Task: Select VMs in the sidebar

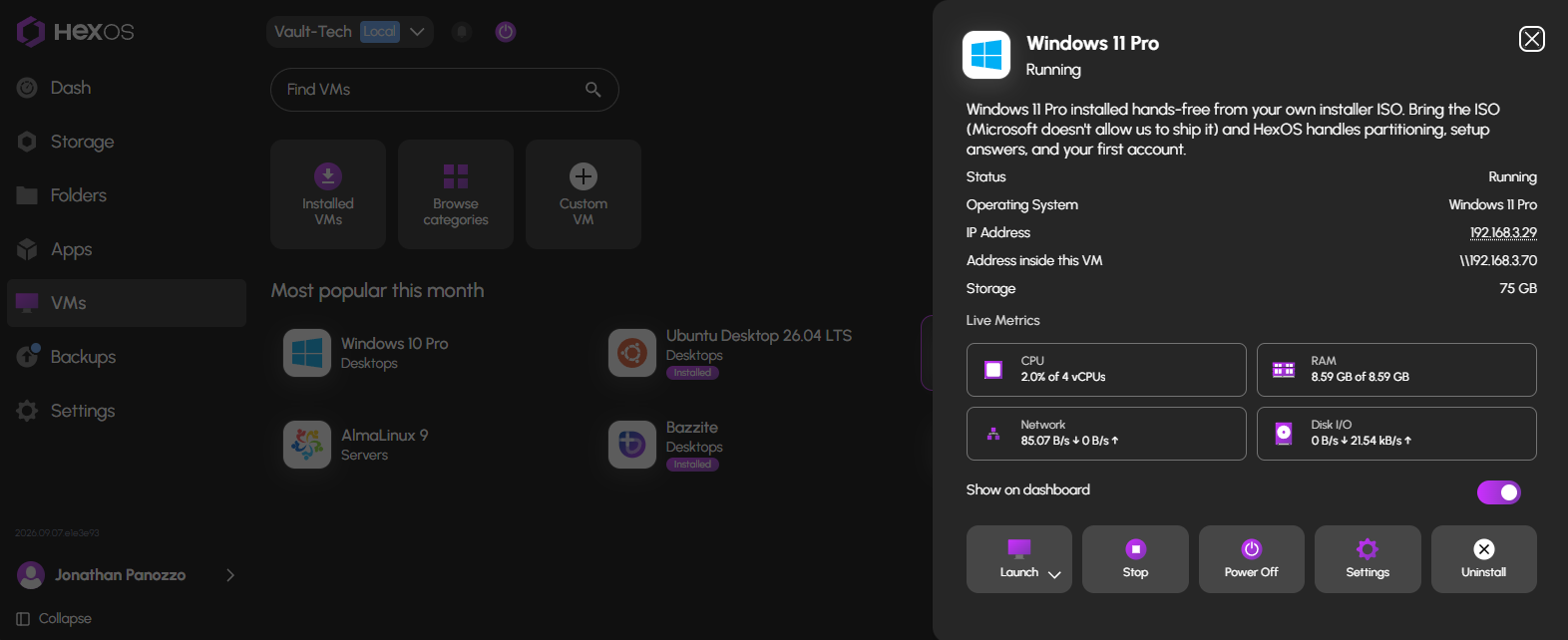Action: 127,303
